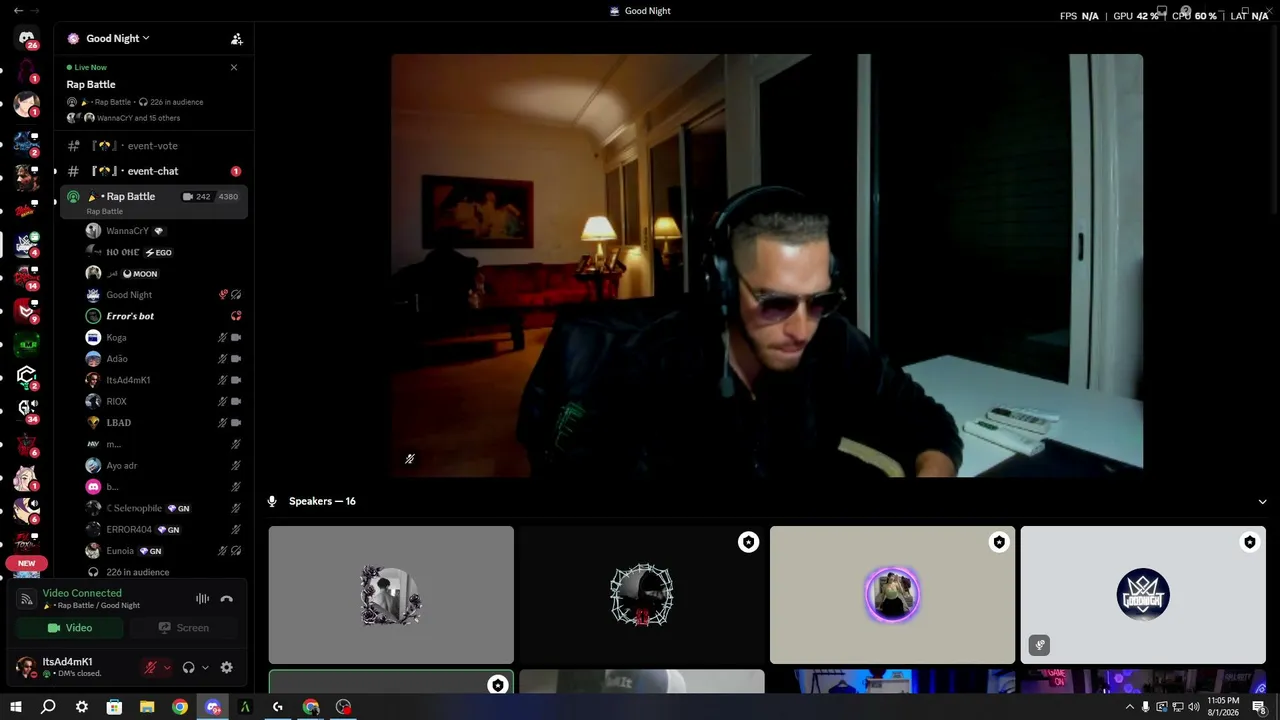Open the taskbar clock showing 11:05 PM
The height and width of the screenshot is (720, 1280).
tap(1224, 707)
